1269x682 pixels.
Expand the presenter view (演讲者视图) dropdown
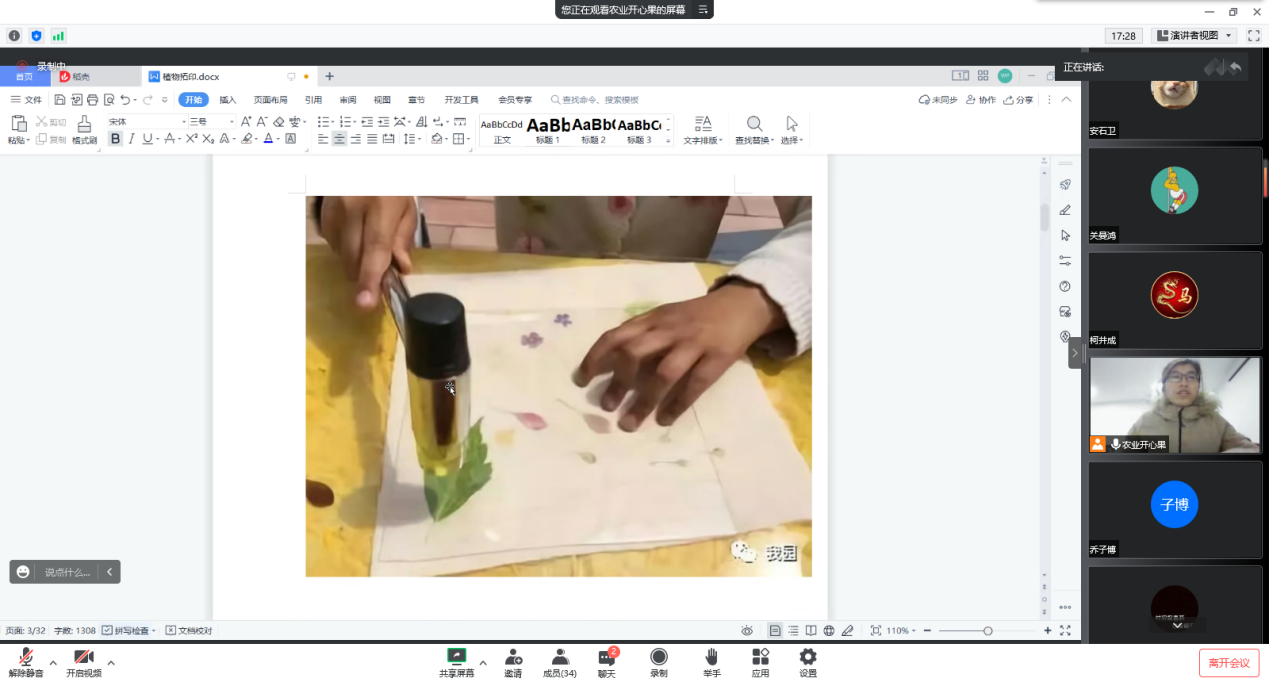[x=1228, y=36]
